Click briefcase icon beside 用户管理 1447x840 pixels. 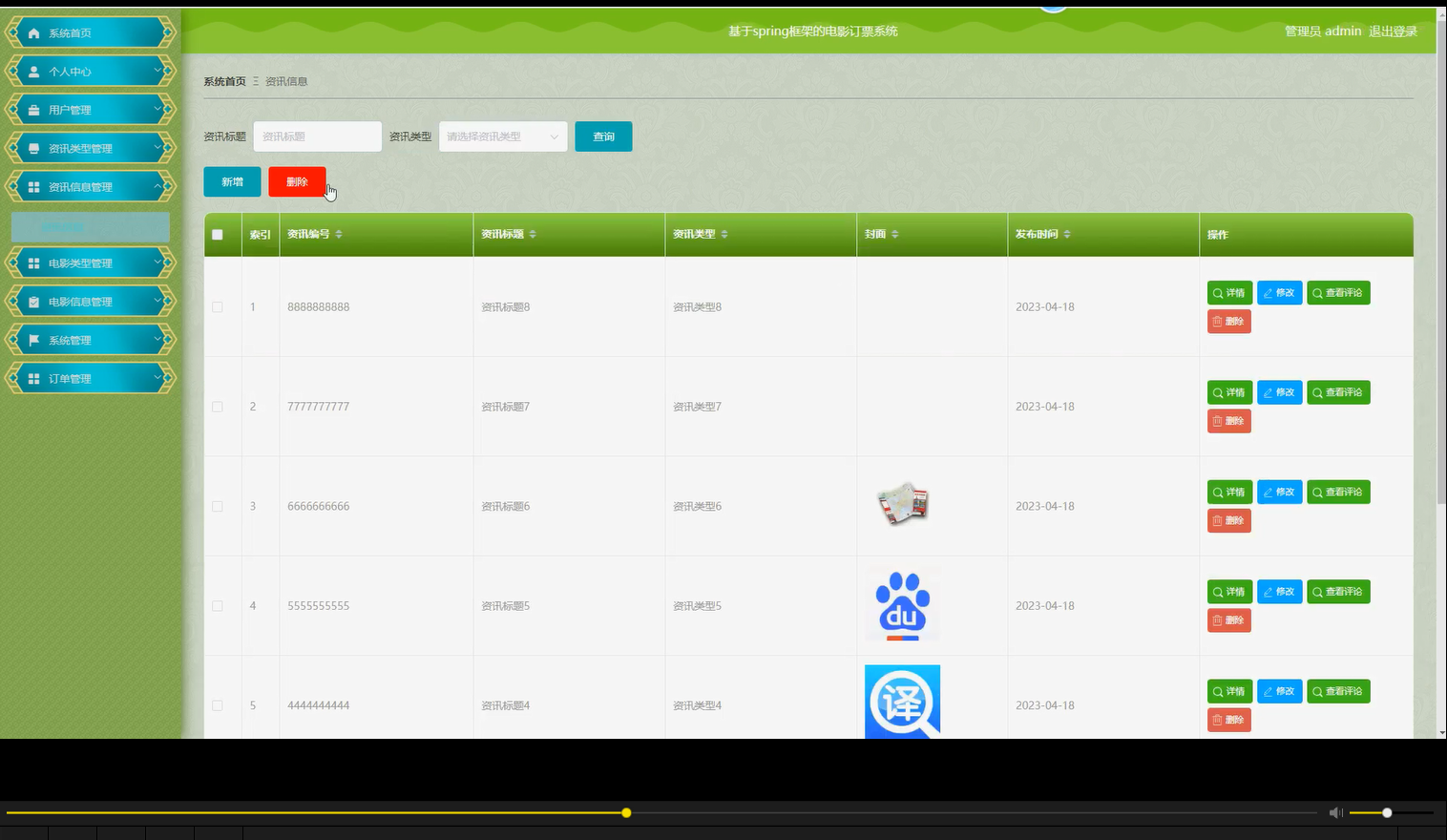pyautogui.click(x=34, y=110)
